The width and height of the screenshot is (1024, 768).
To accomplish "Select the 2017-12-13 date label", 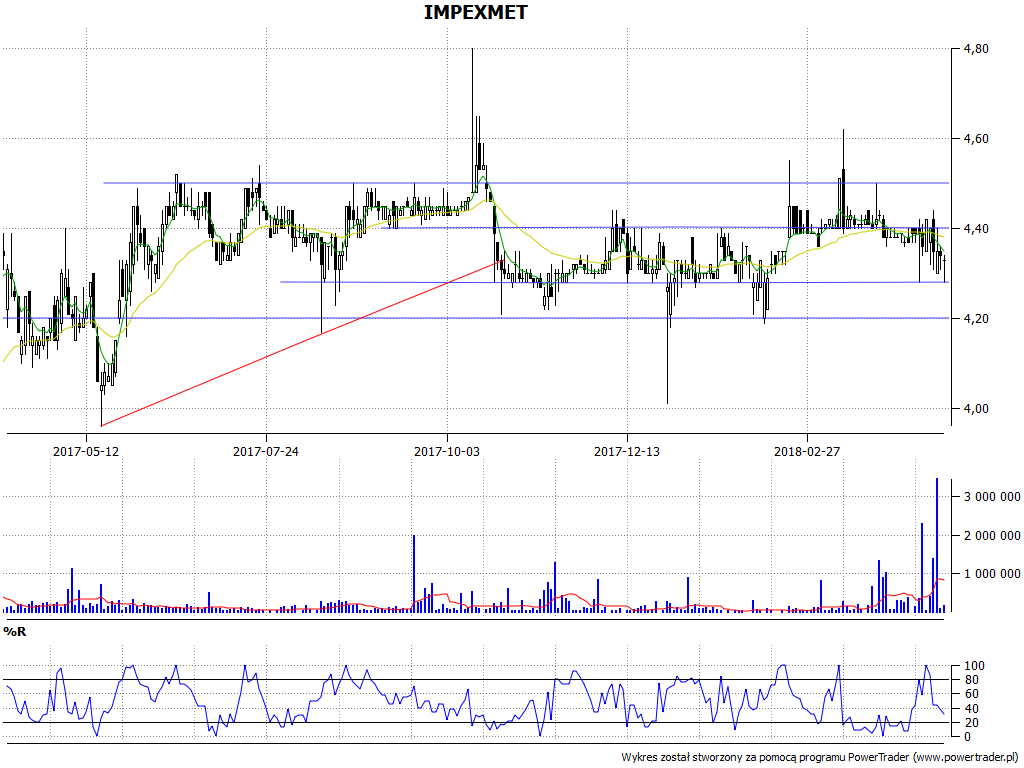I will (x=627, y=451).
